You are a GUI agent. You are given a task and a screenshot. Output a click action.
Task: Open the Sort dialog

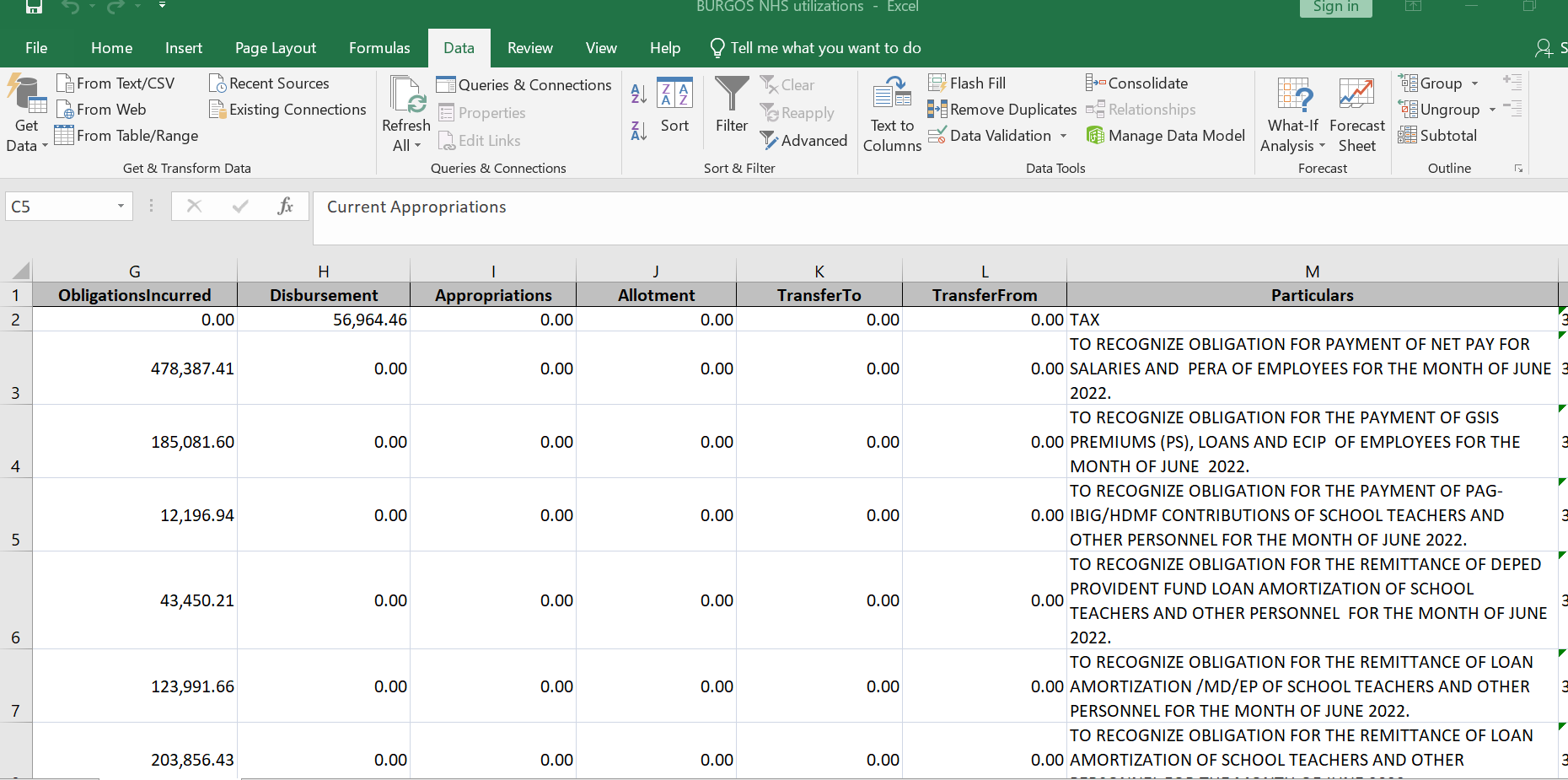[674, 105]
